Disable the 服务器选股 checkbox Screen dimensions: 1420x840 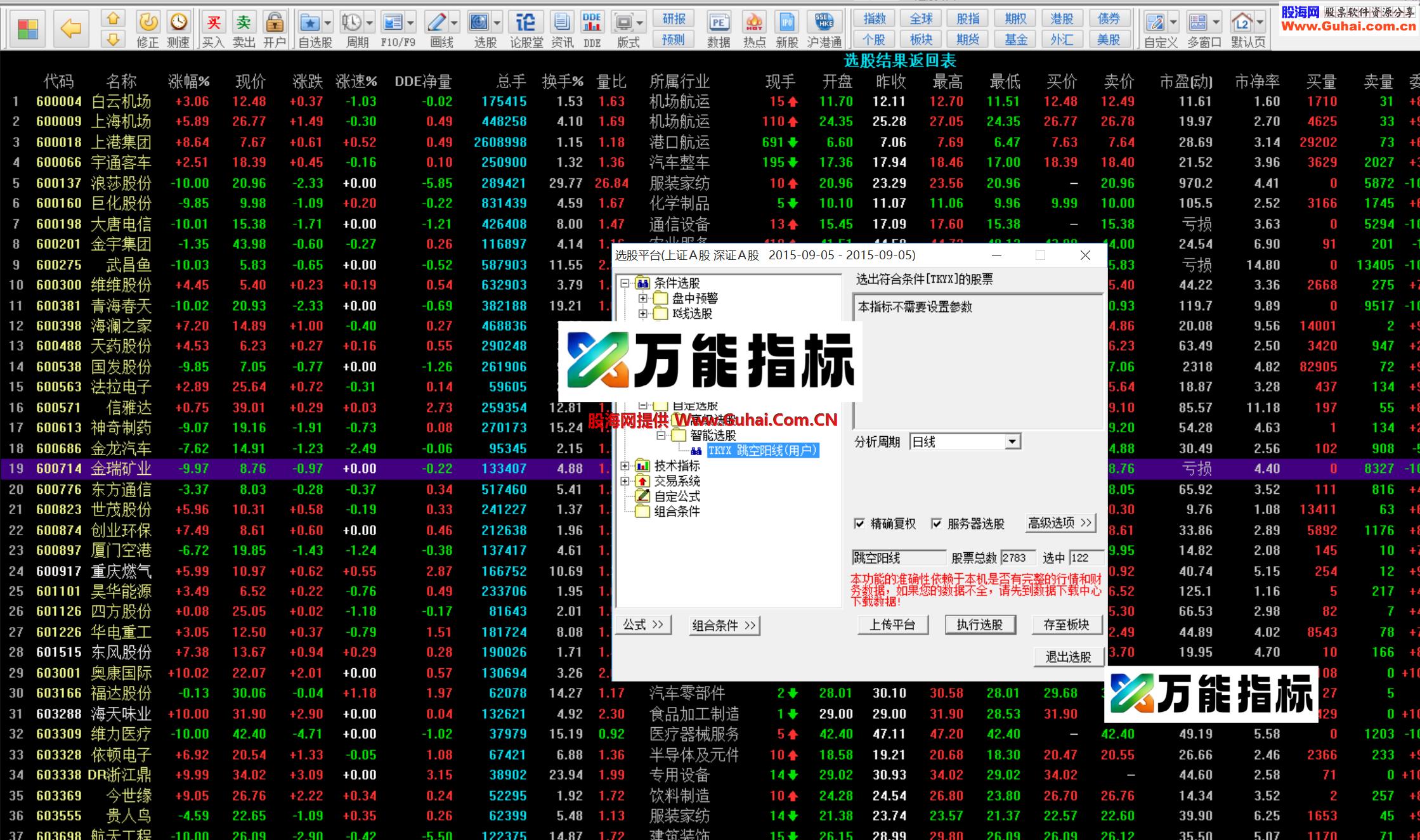(x=937, y=524)
